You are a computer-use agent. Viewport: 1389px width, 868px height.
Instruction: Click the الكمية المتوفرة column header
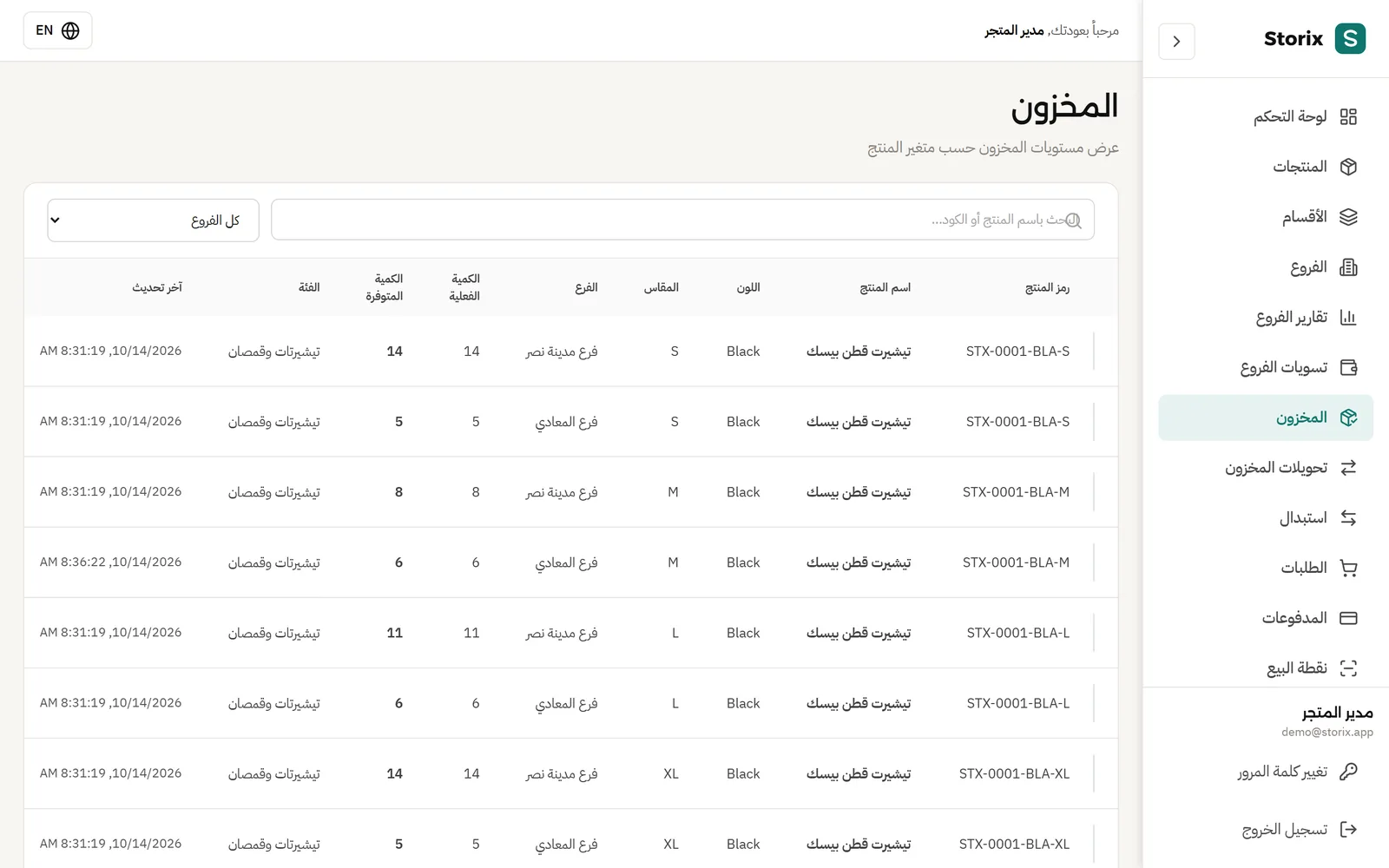pyautogui.click(x=385, y=287)
